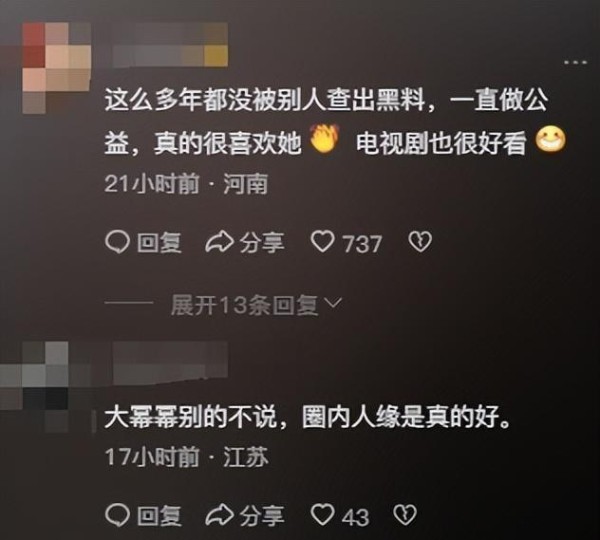Like the comment with 43 likes
This screenshot has width=600, height=540.
click(323, 515)
